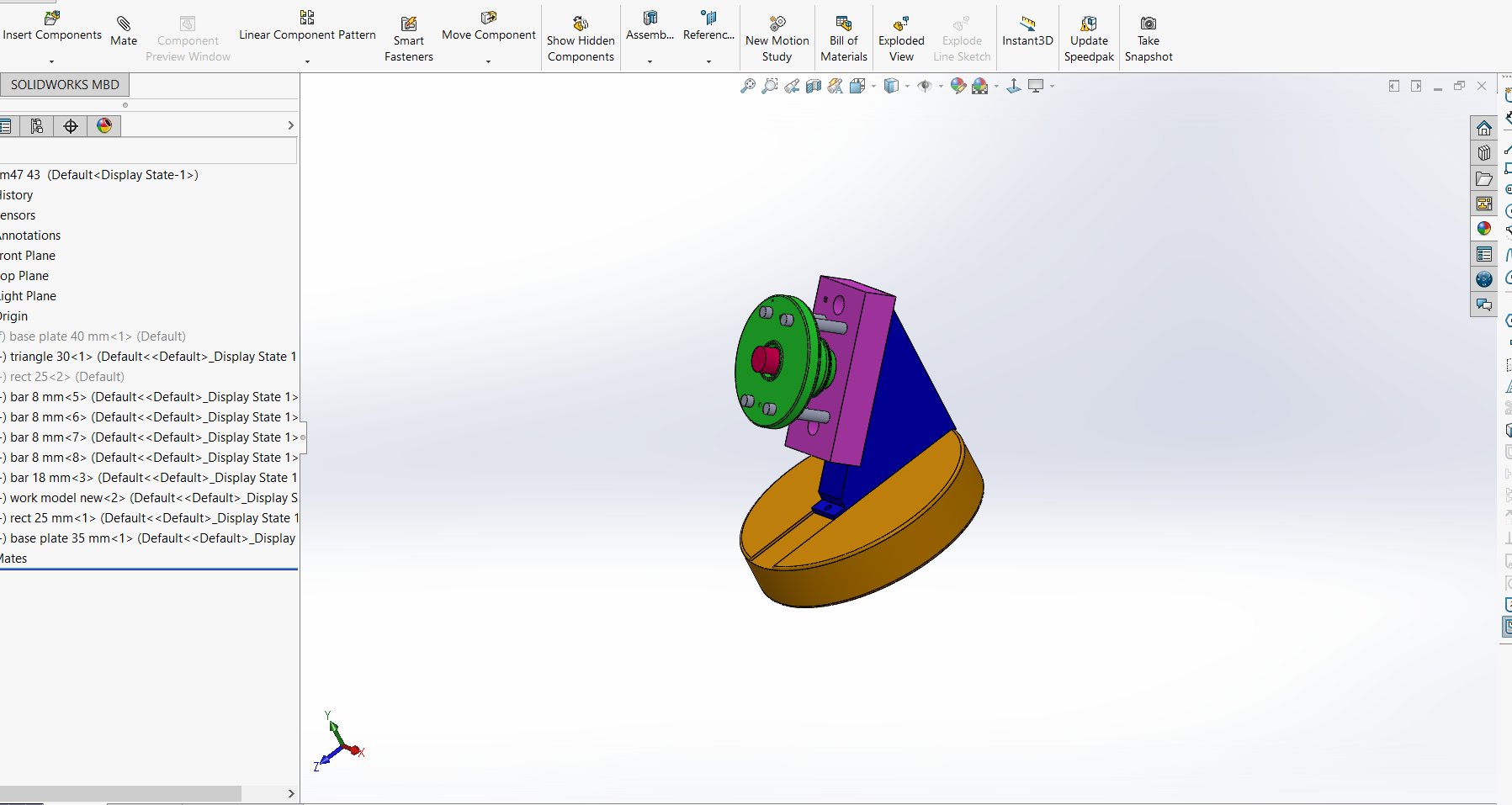Viewport: 1512px width, 805px height.
Task: Open the Hide/Show Items dropdown arrow
Action: pyautogui.click(x=941, y=86)
